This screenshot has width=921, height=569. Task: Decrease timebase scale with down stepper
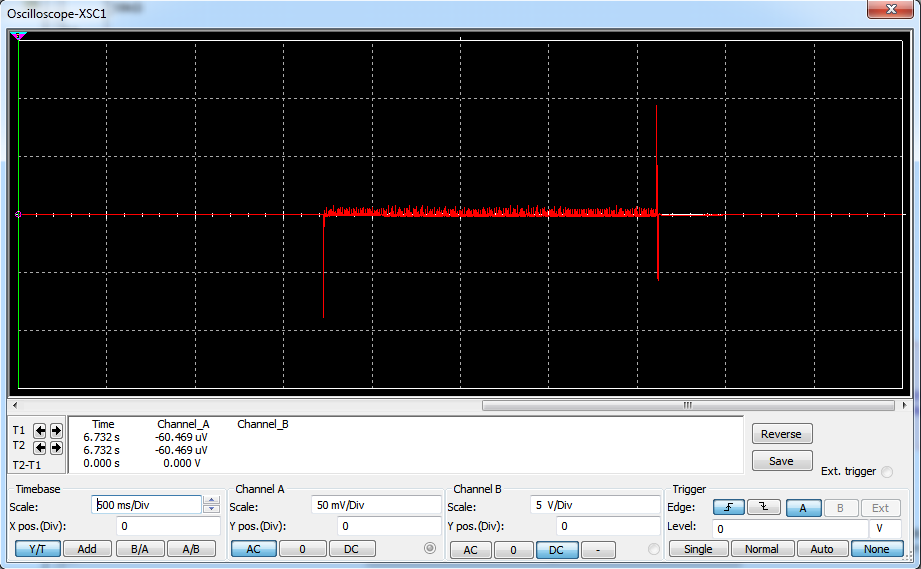[x=211, y=510]
